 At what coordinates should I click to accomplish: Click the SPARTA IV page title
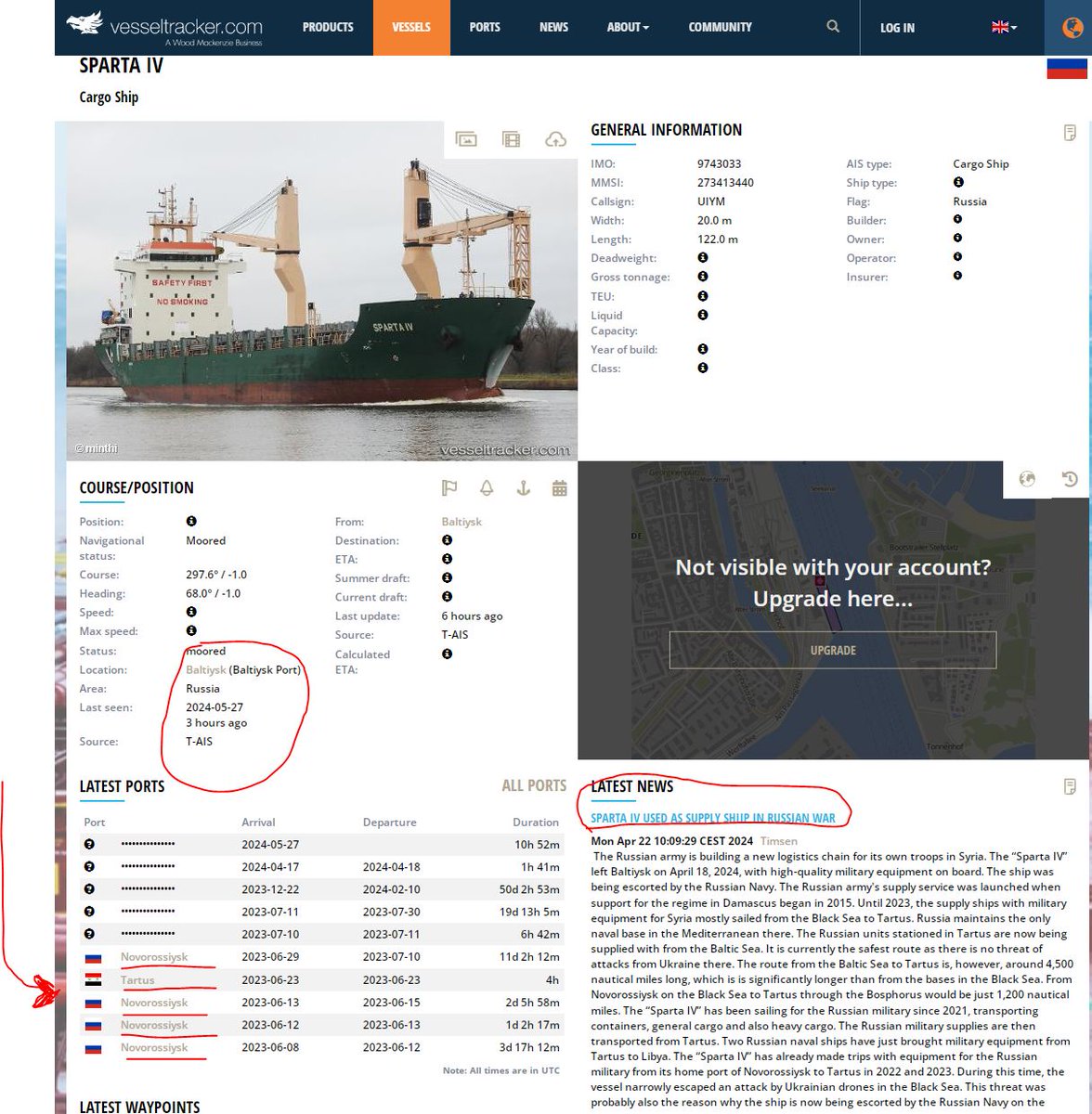pos(121,65)
